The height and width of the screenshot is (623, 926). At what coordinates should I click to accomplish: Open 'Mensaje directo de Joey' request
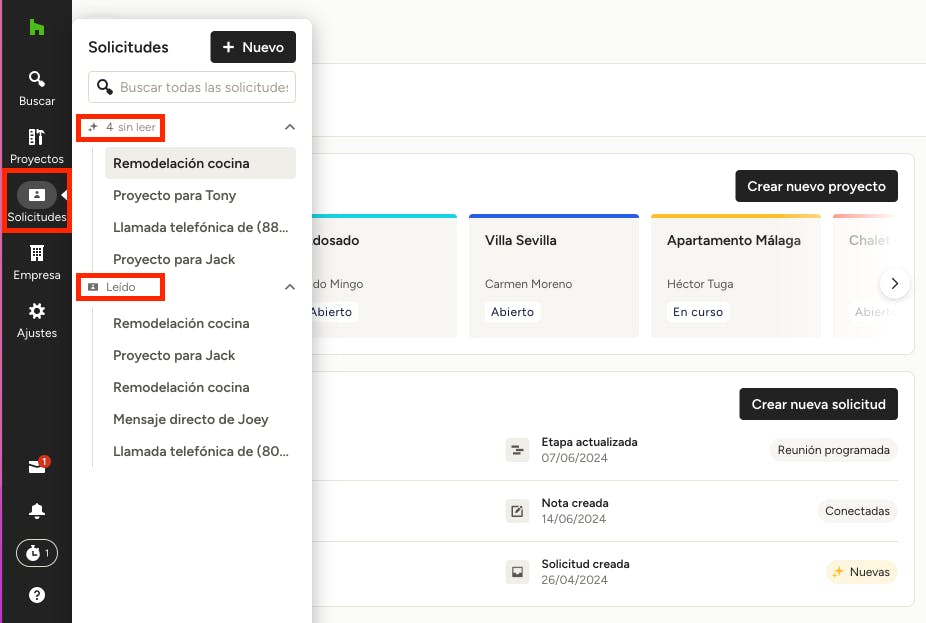[x=191, y=419]
